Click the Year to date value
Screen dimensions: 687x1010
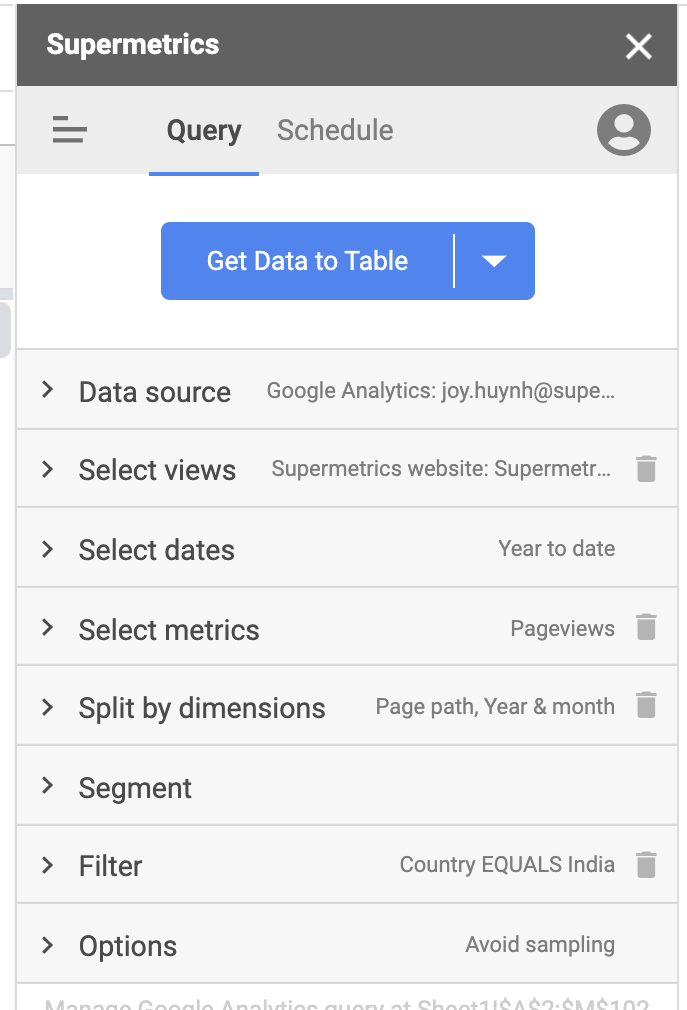click(556, 549)
